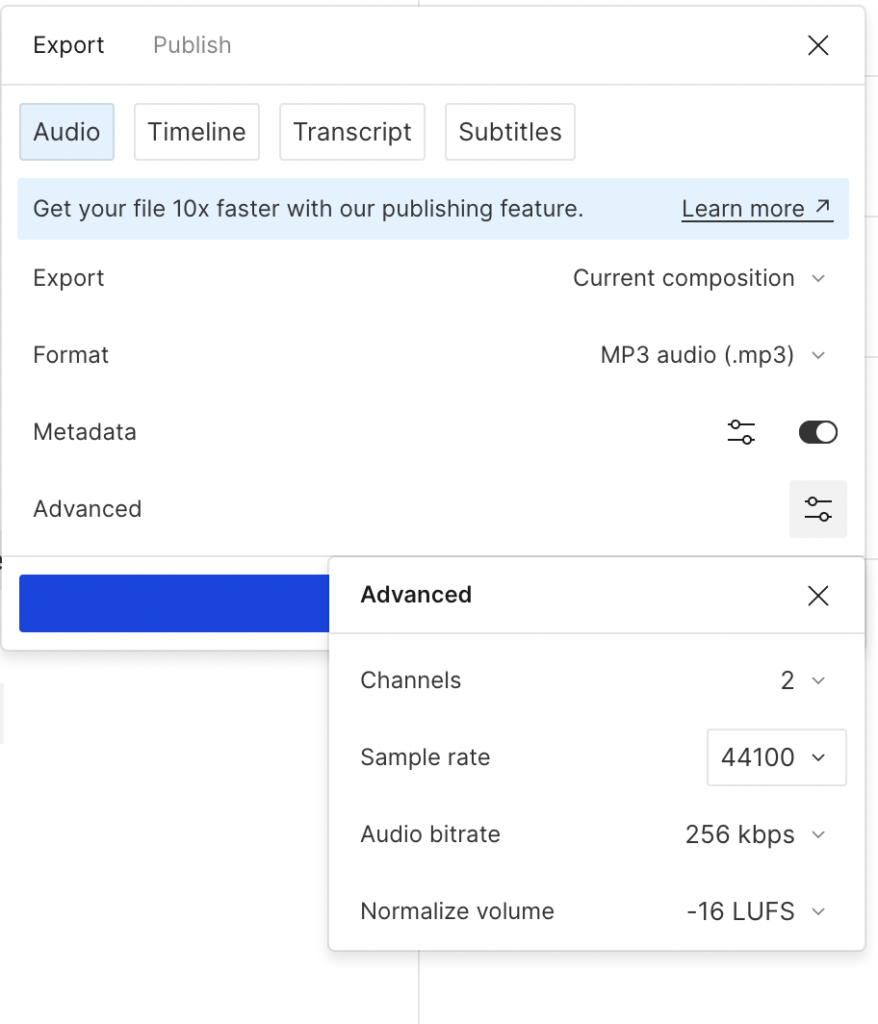Expand the Channels dropdown
The image size is (878, 1024).
[802, 681]
